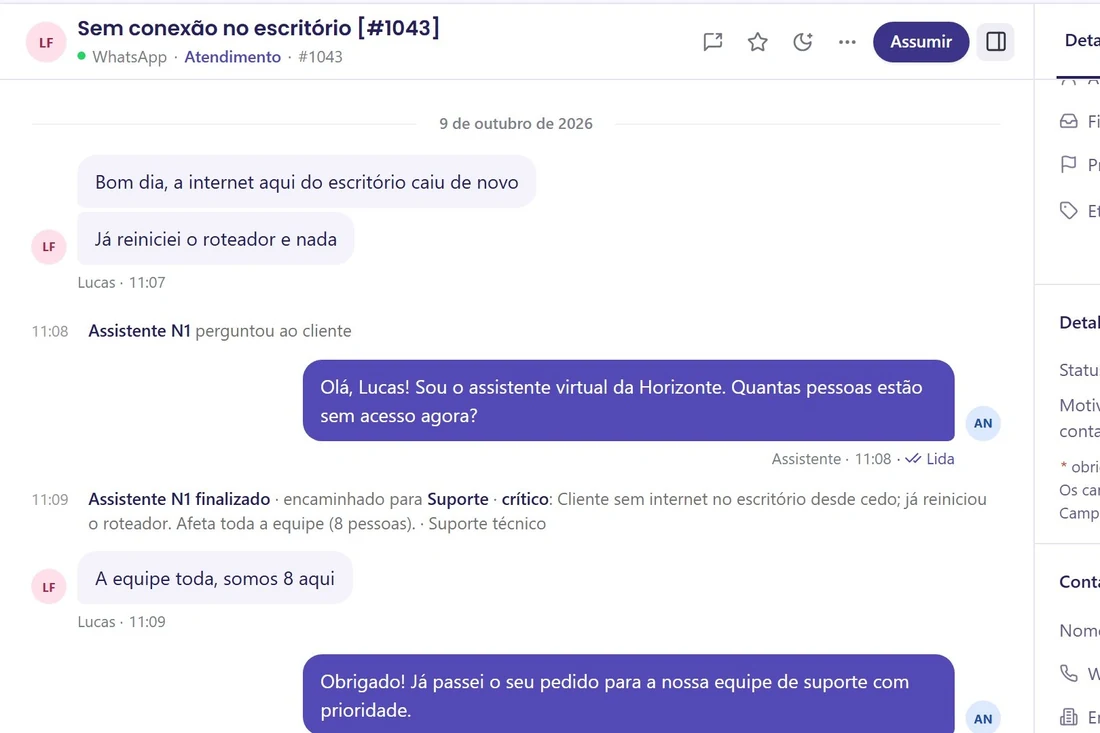Click the message 'Obrigado! Já passei o seu pedido'
The width and height of the screenshot is (1100, 733).
(629, 694)
